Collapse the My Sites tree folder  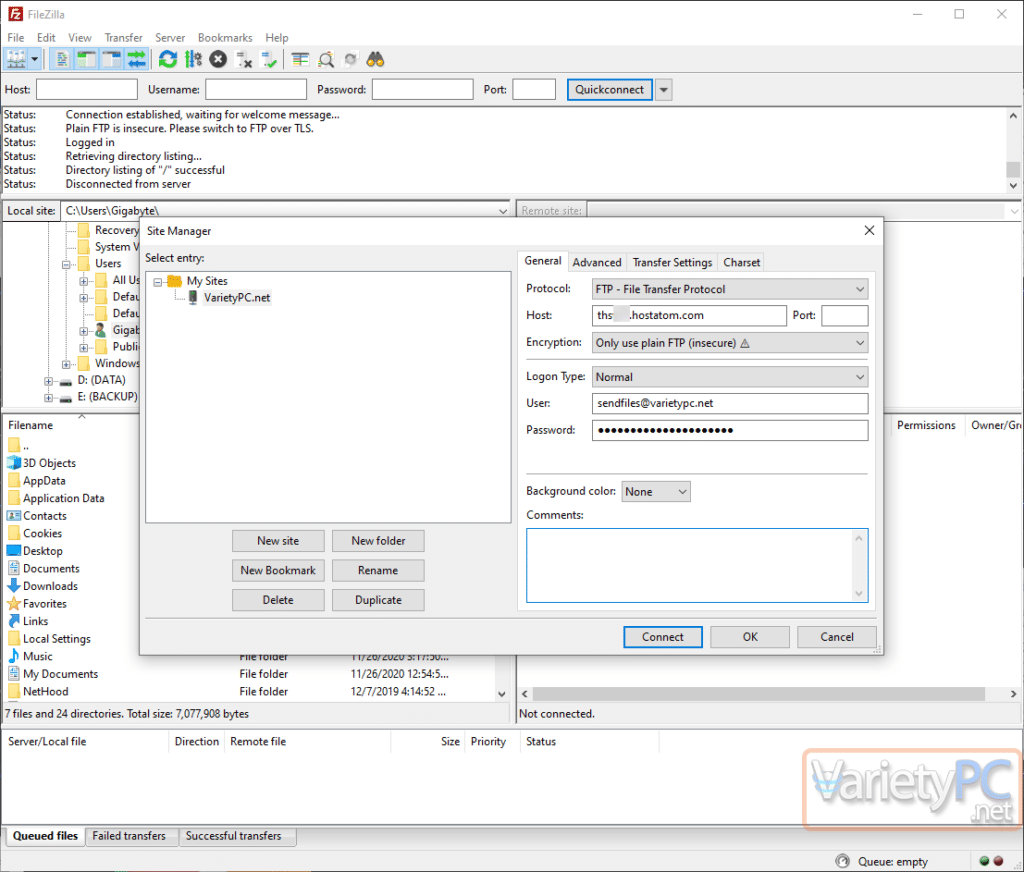[x=159, y=282]
